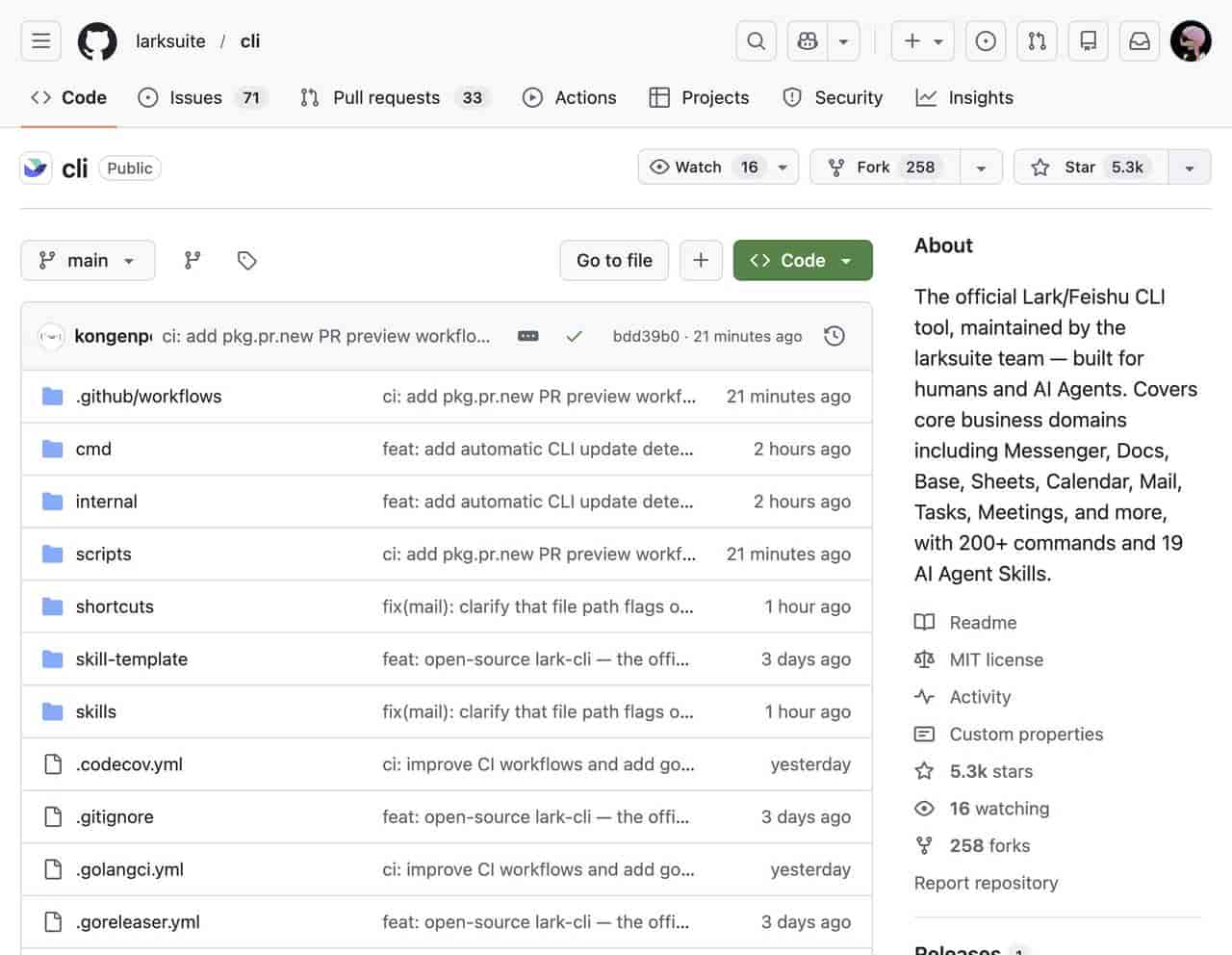
Task: View the MIT license link
Action: point(979,659)
